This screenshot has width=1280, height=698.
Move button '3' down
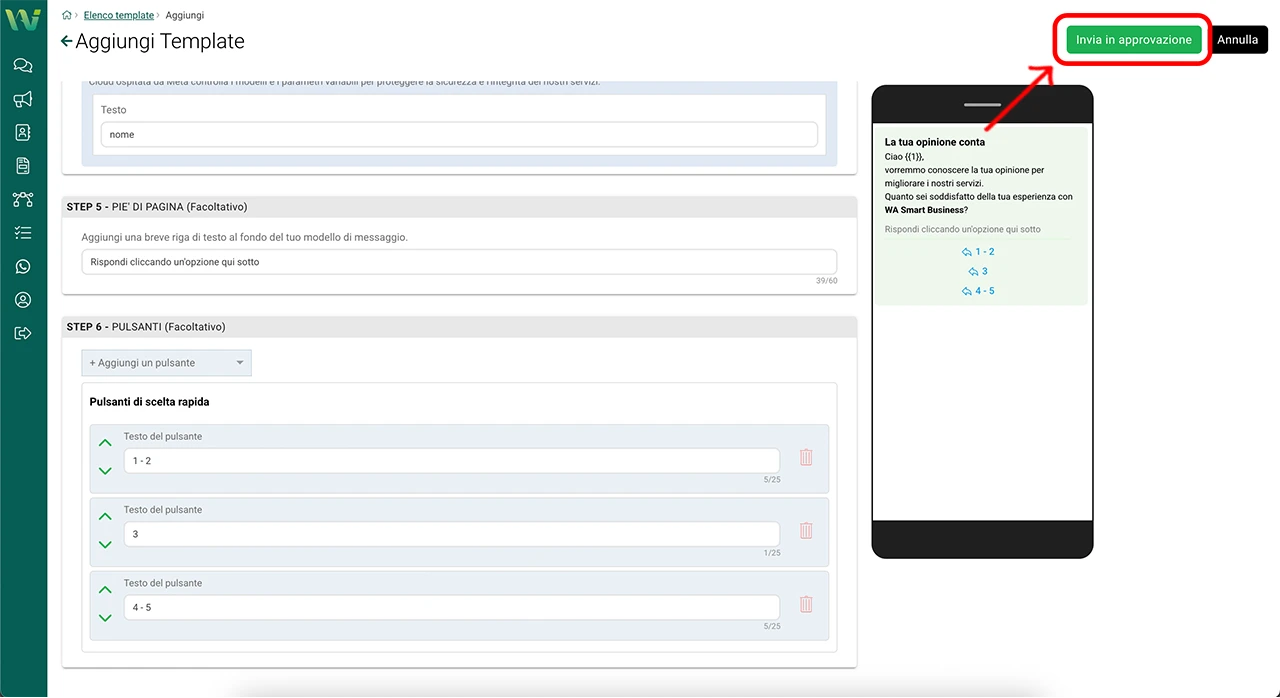[x=105, y=544]
